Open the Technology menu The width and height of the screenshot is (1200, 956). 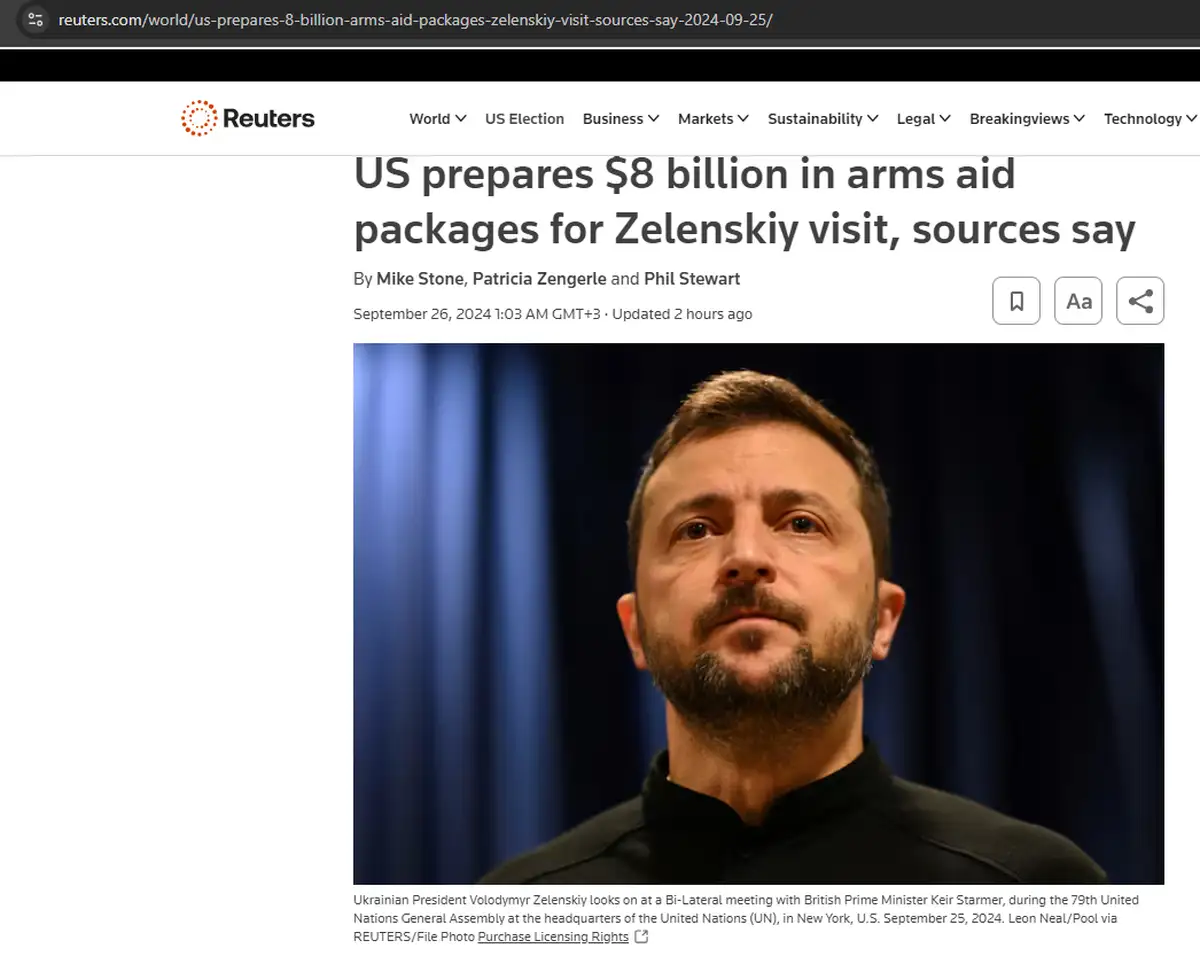pyautogui.click(x=1150, y=118)
